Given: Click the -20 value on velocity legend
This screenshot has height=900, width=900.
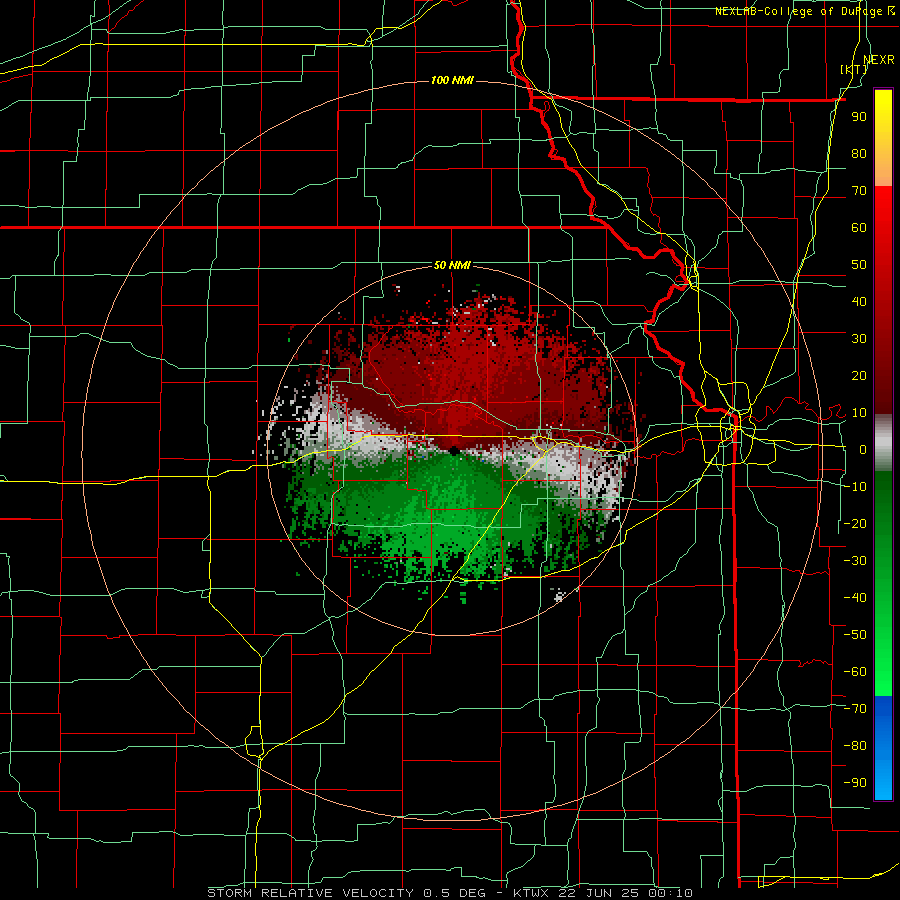Looking at the screenshot, I should point(855,523).
